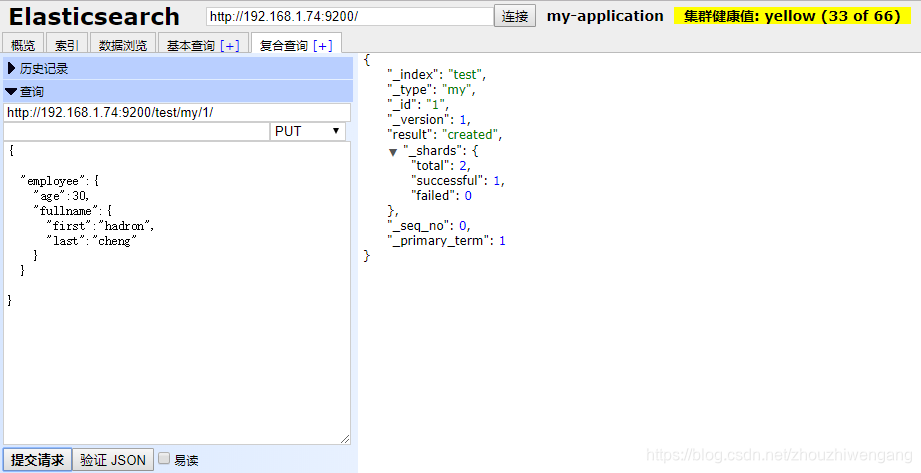Click the "_type": "my" response line

click(431, 89)
